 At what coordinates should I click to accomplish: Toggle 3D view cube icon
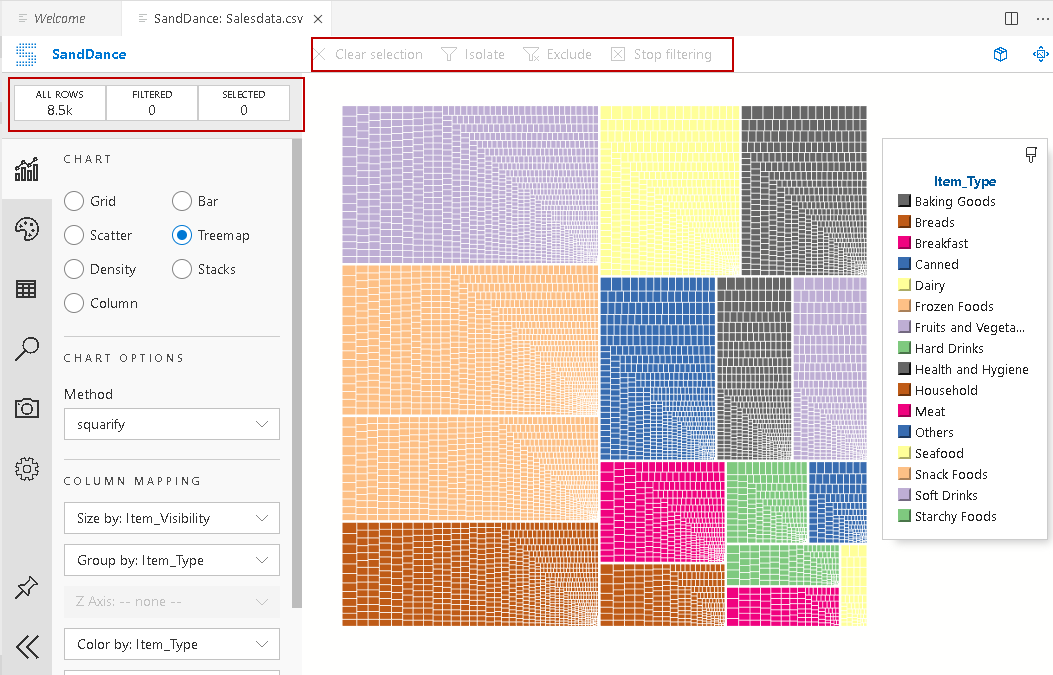1000,54
